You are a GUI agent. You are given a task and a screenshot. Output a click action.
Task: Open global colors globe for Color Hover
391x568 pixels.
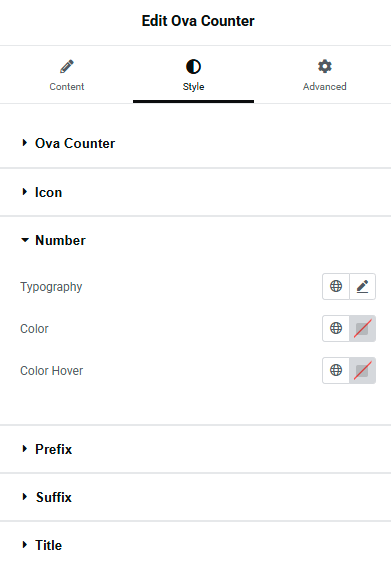point(336,370)
